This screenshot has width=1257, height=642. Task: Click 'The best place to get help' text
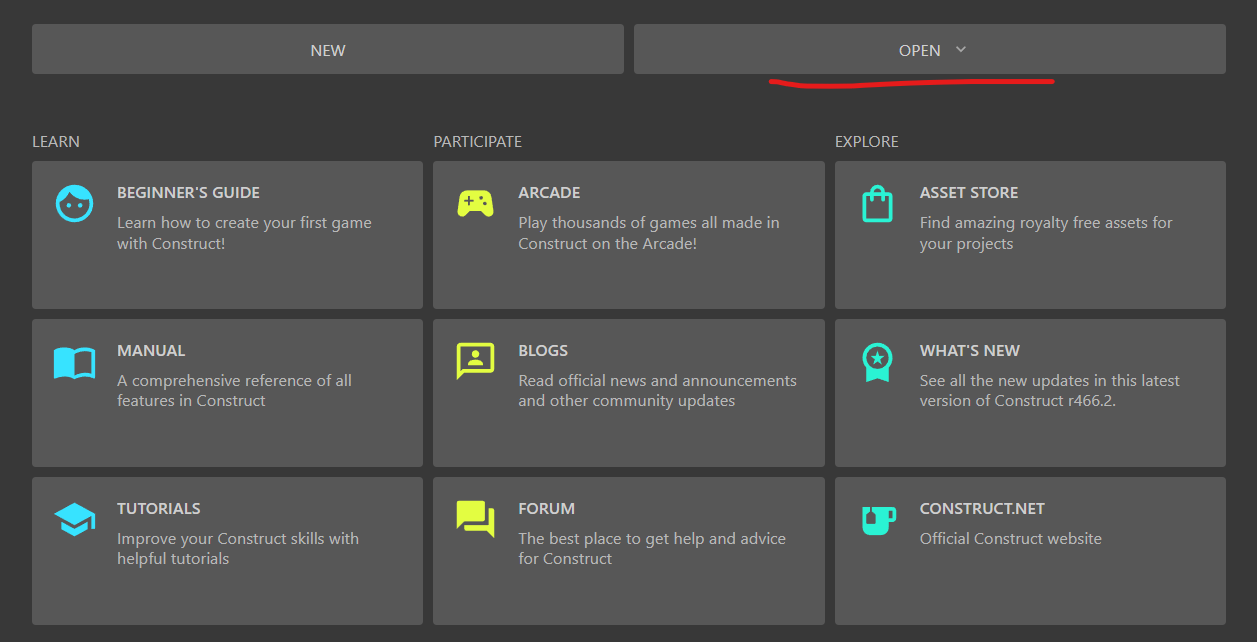pyautogui.click(x=652, y=549)
